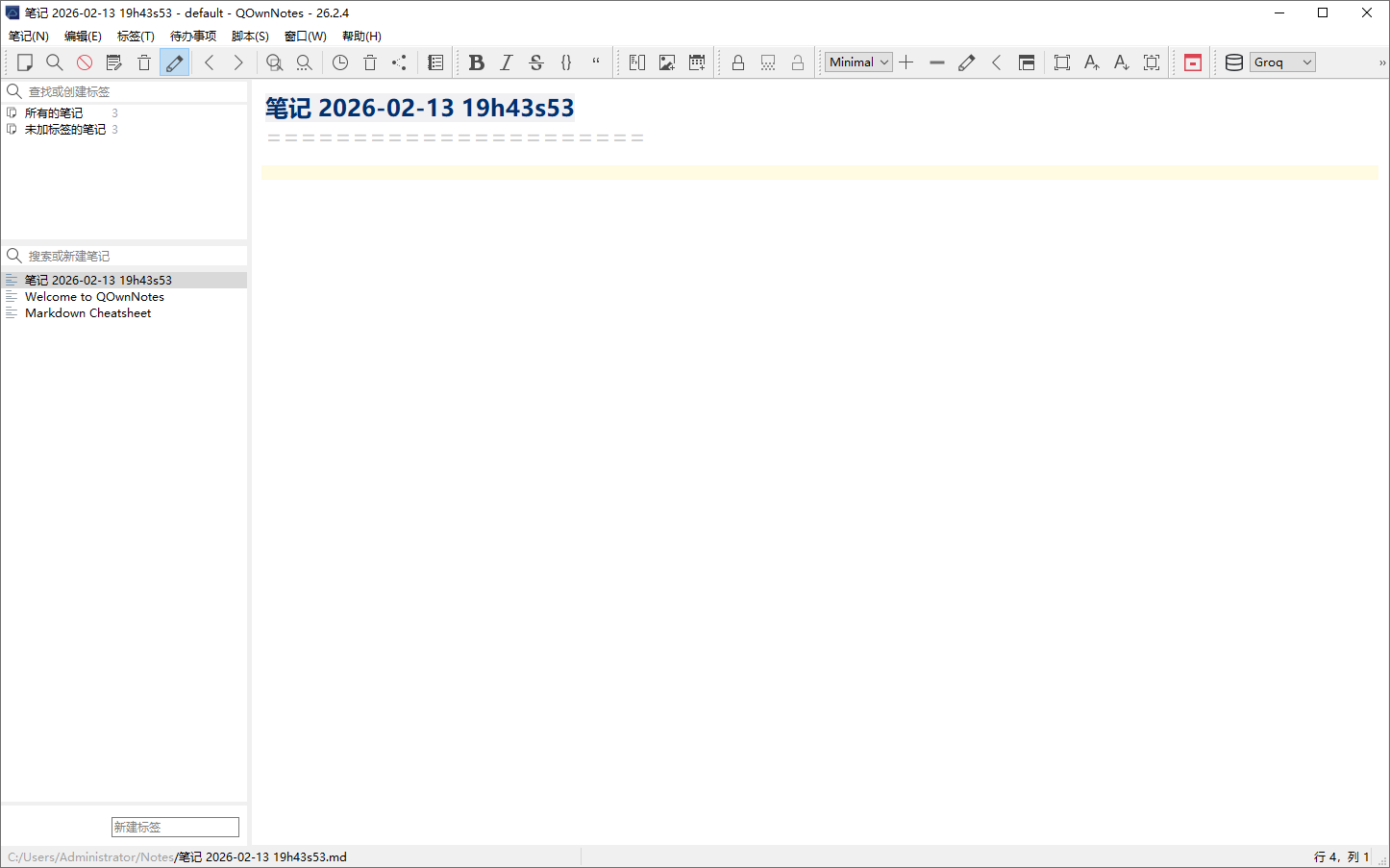
Task: Toggle the closed padlock encrypt icon
Action: pyautogui.click(x=738, y=62)
